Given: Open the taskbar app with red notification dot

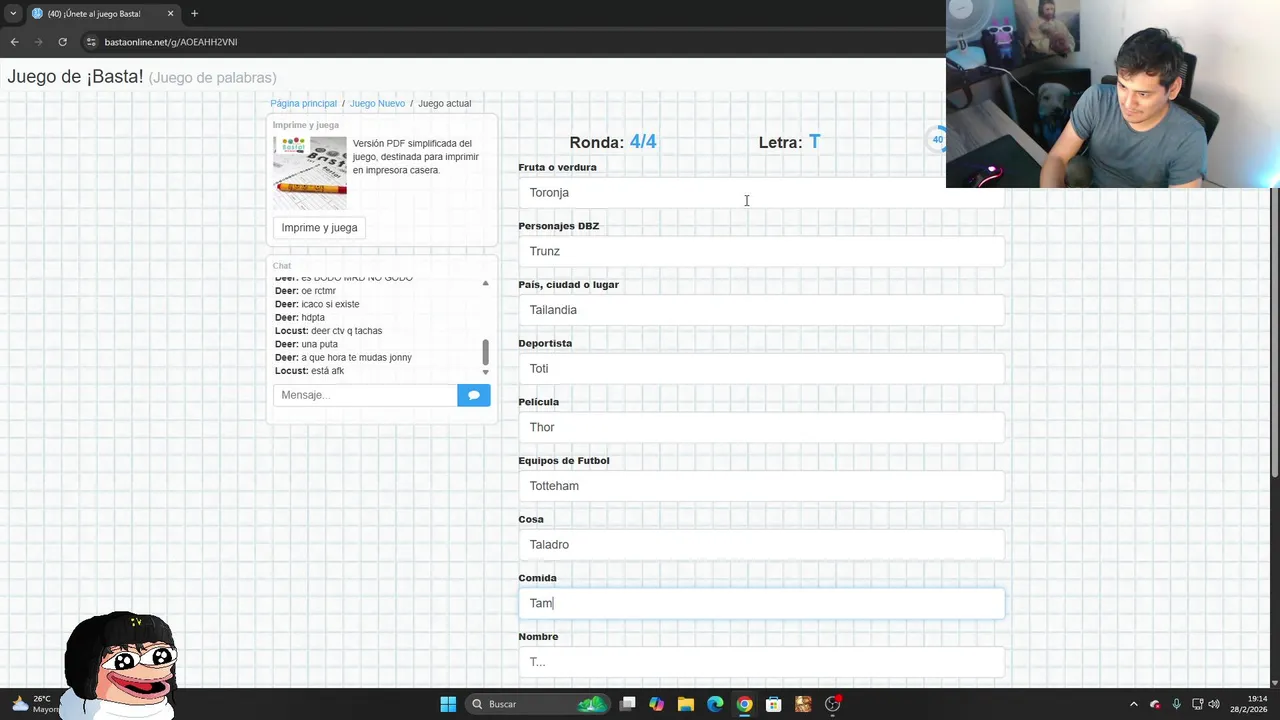Looking at the screenshot, I should point(833,704).
